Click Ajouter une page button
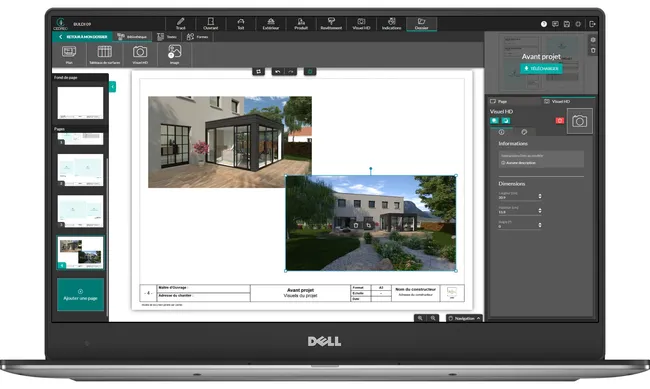This screenshot has width=650, height=389. [x=80, y=294]
